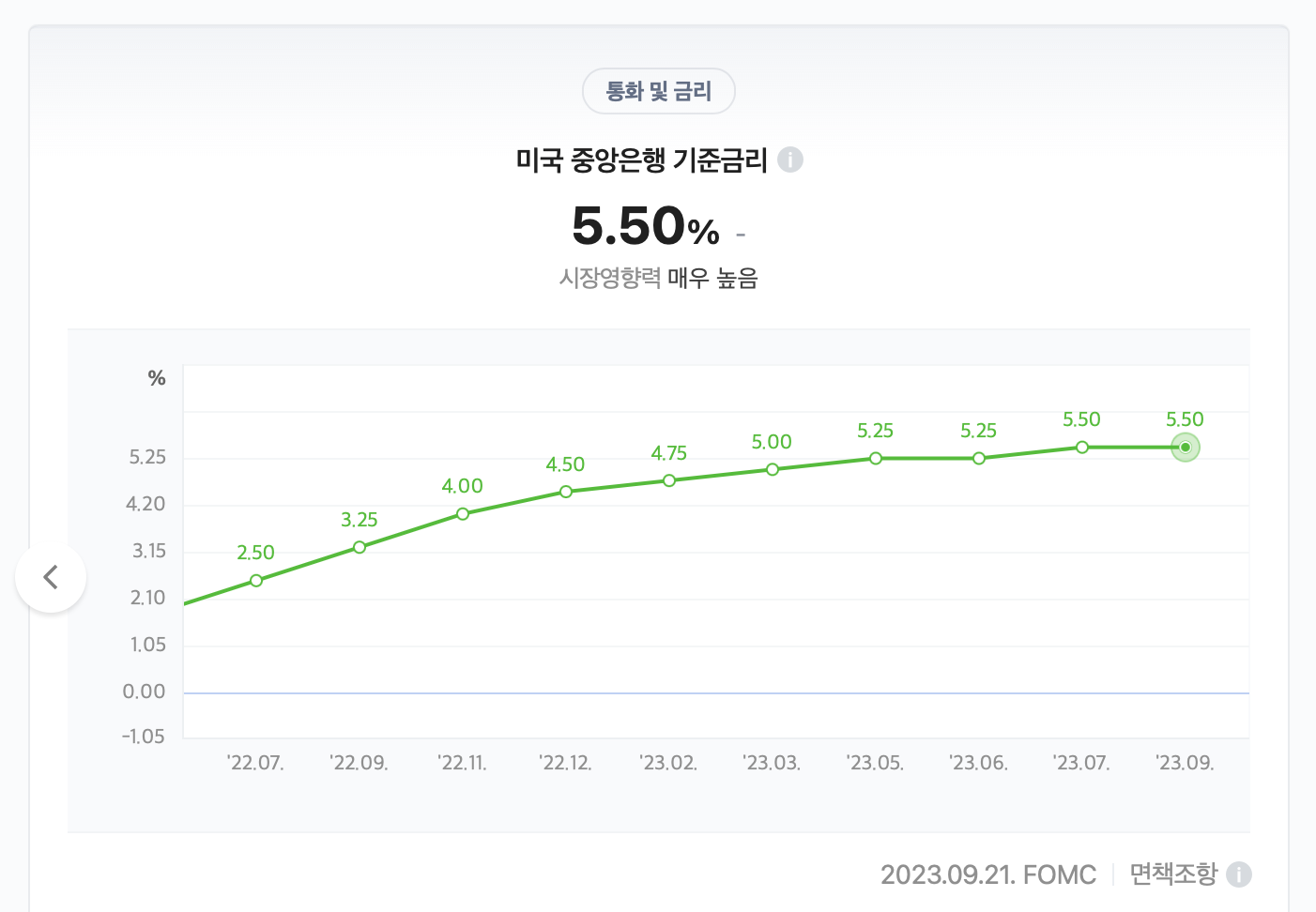This screenshot has height=912, width=1316.
Task: Expand details for the '23.06. data marker
Action: click(x=979, y=458)
